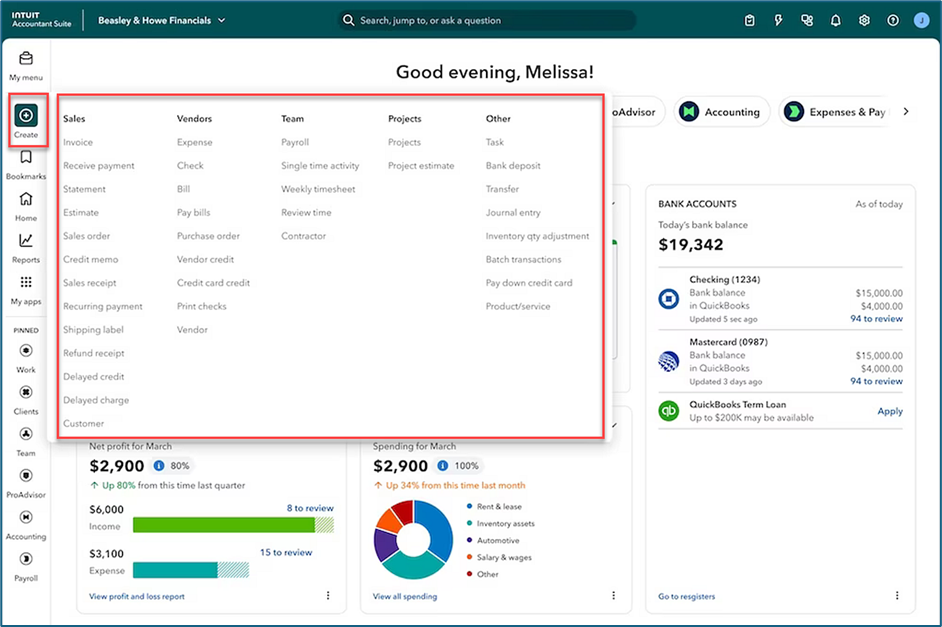942x627 pixels.
Task: Open My apps grid icon
Action: (x=26, y=283)
